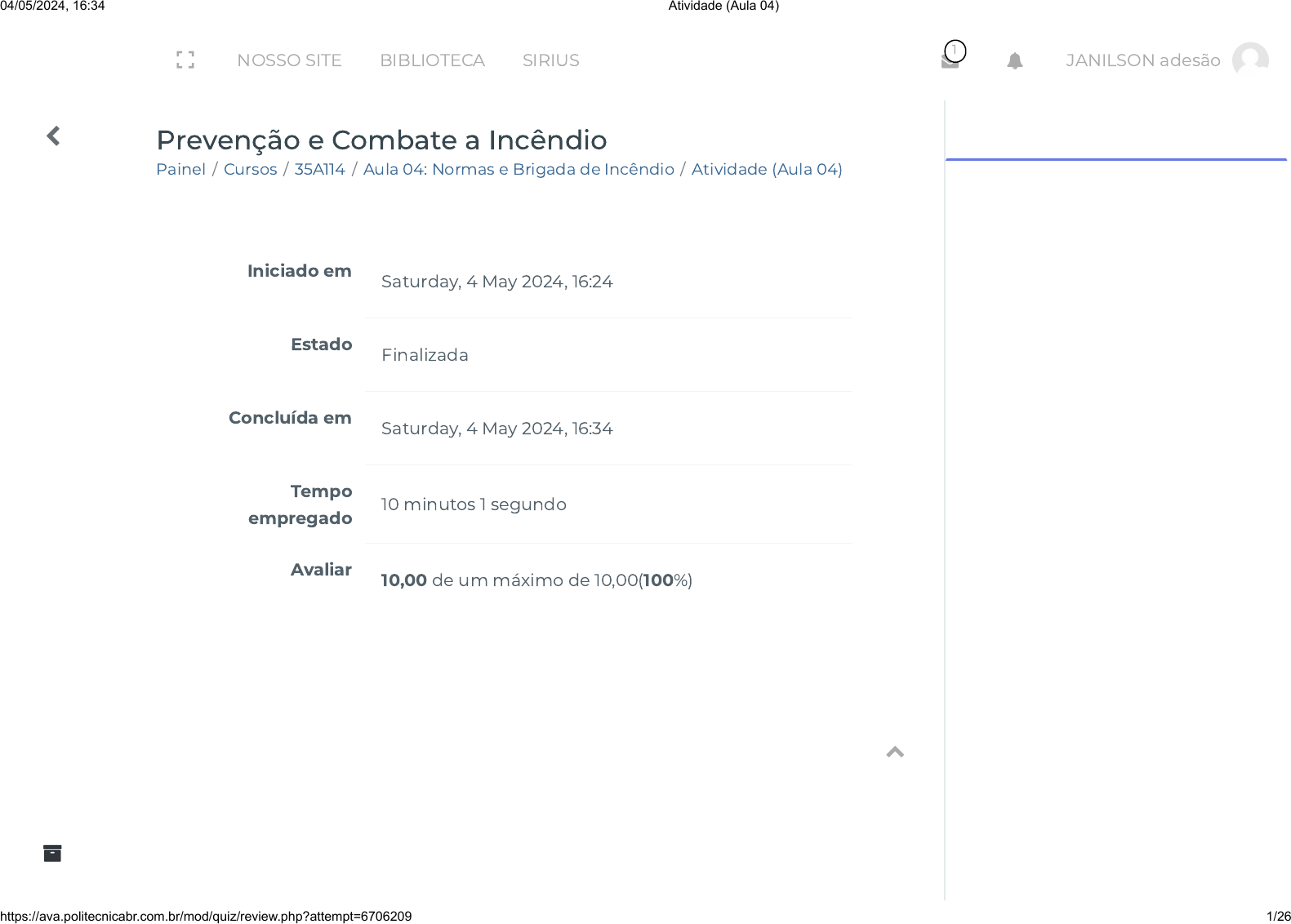Go back using left chevron arrow

click(x=54, y=135)
